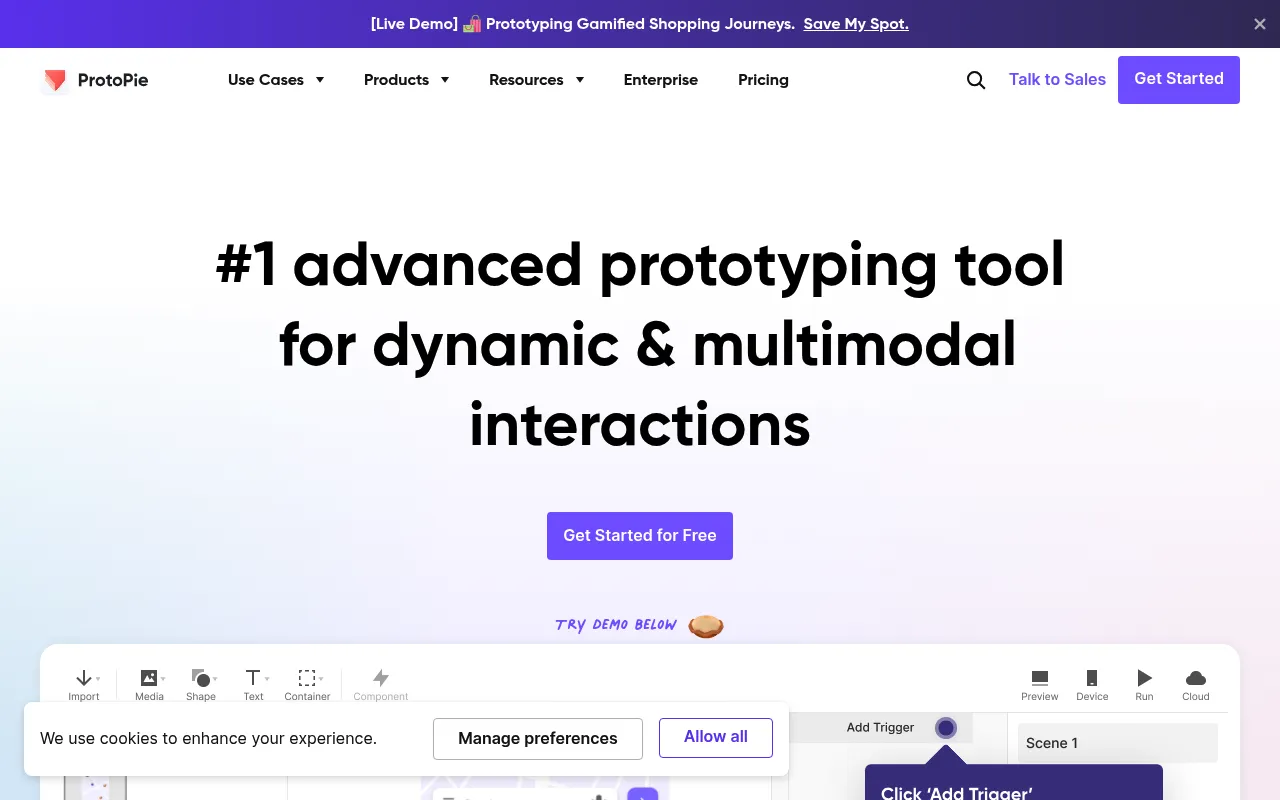The height and width of the screenshot is (800, 1280).
Task: Open the Device icon in demo toolbar
Action: [1092, 678]
